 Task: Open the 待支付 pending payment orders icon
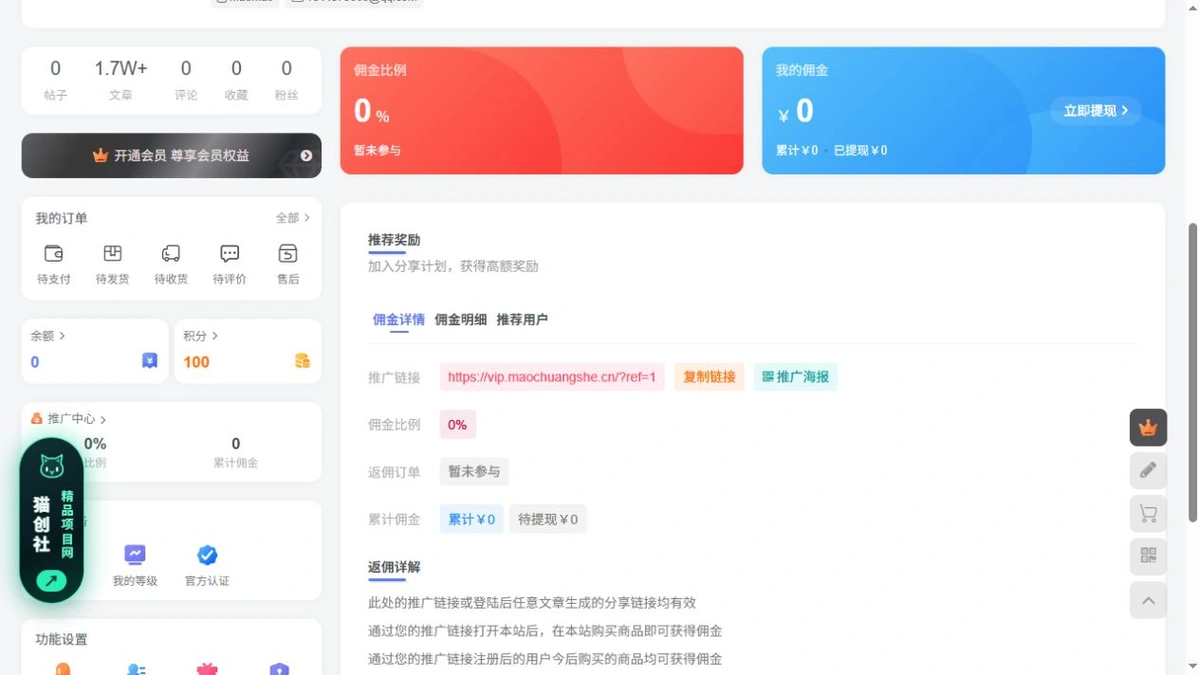coord(54,254)
